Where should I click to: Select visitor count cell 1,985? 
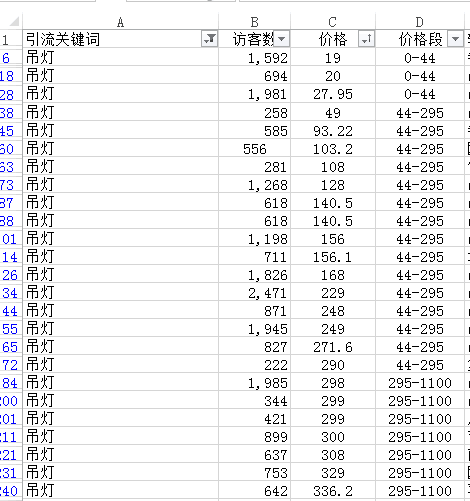coord(254,382)
